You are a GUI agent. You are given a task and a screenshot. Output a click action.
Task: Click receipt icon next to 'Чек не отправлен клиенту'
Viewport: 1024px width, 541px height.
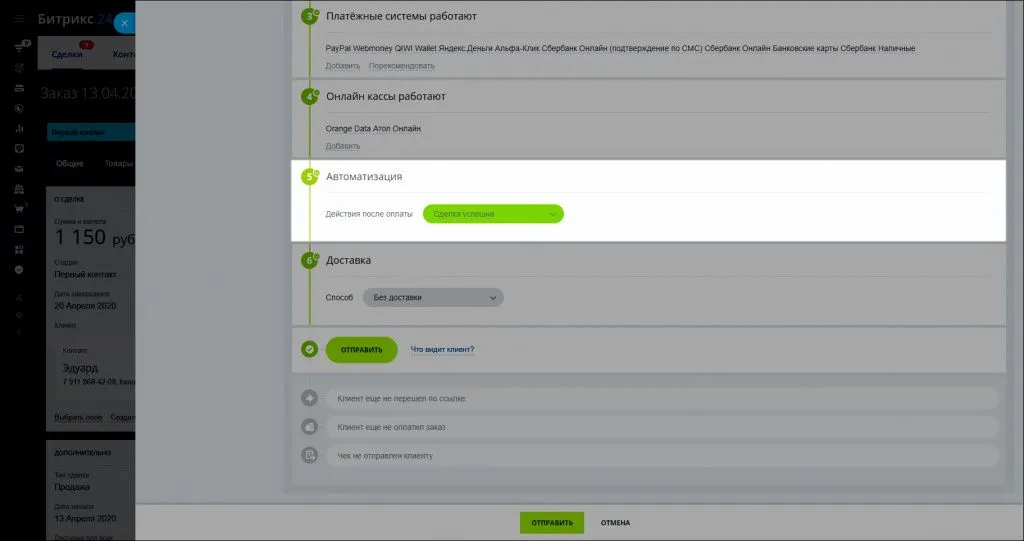point(310,456)
